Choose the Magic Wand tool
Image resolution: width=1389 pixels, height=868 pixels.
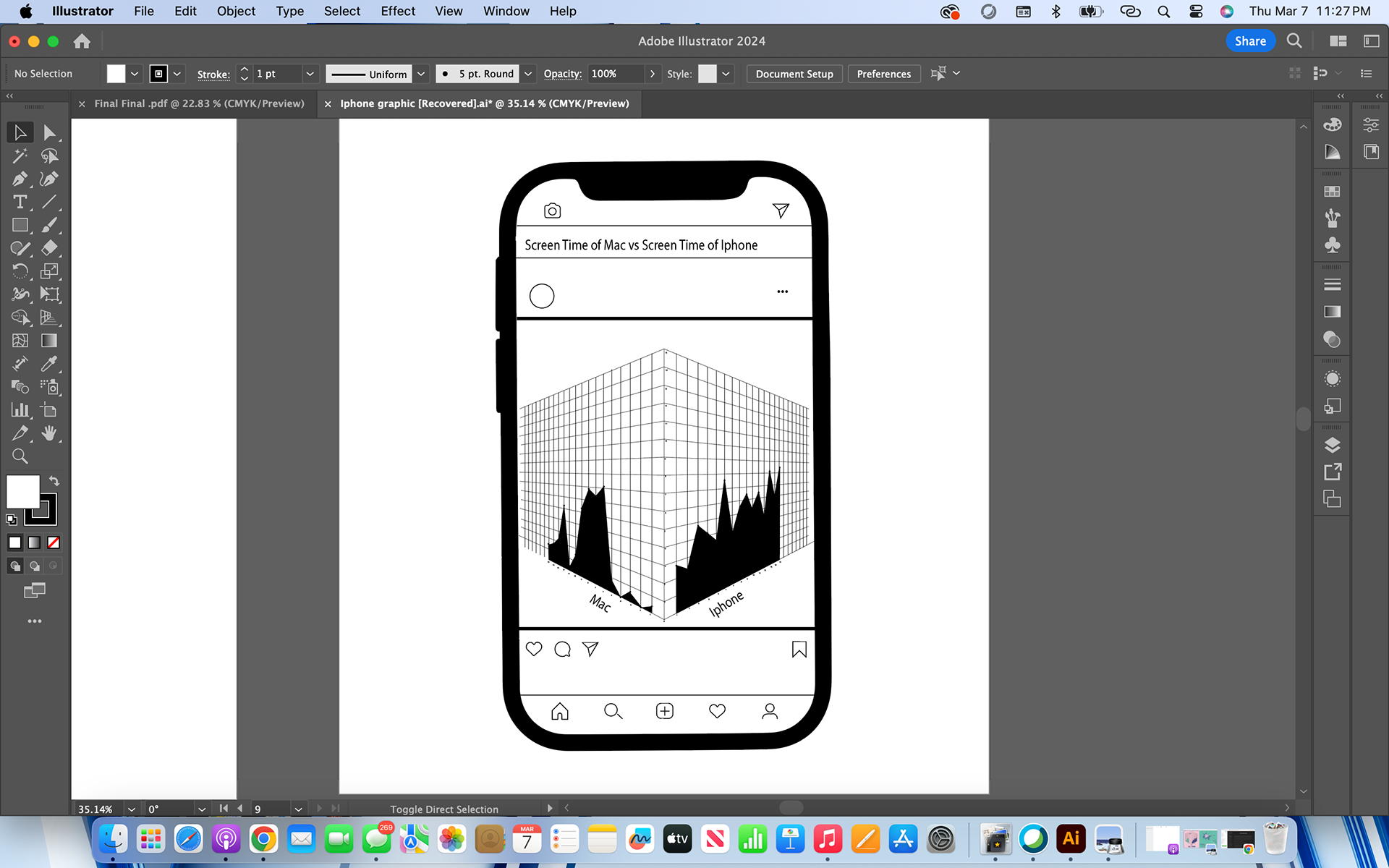20,156
